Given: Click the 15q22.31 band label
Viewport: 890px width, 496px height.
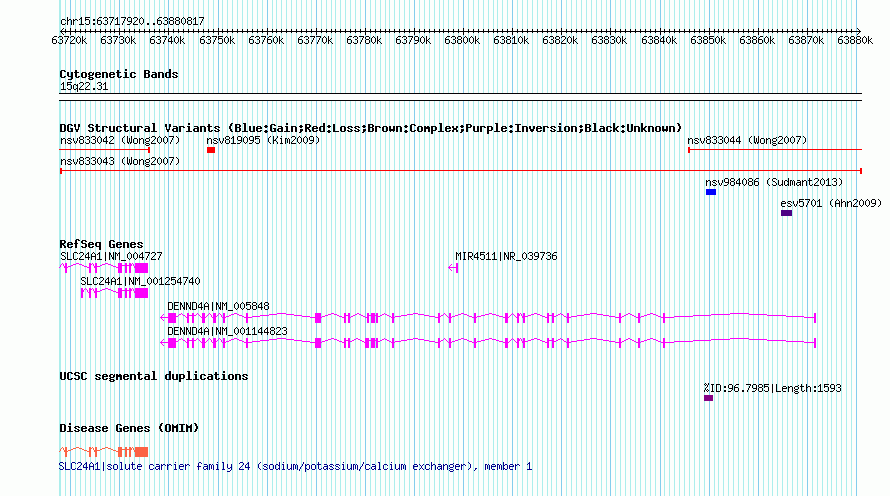Looking at the screenshot, I should click(83, 87).
